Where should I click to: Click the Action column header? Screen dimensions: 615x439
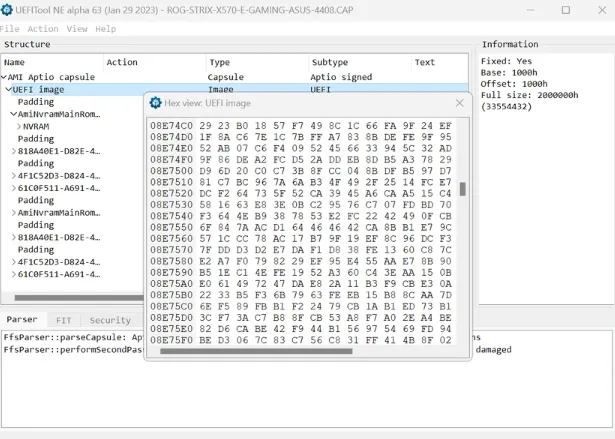[x=154, y=62]
